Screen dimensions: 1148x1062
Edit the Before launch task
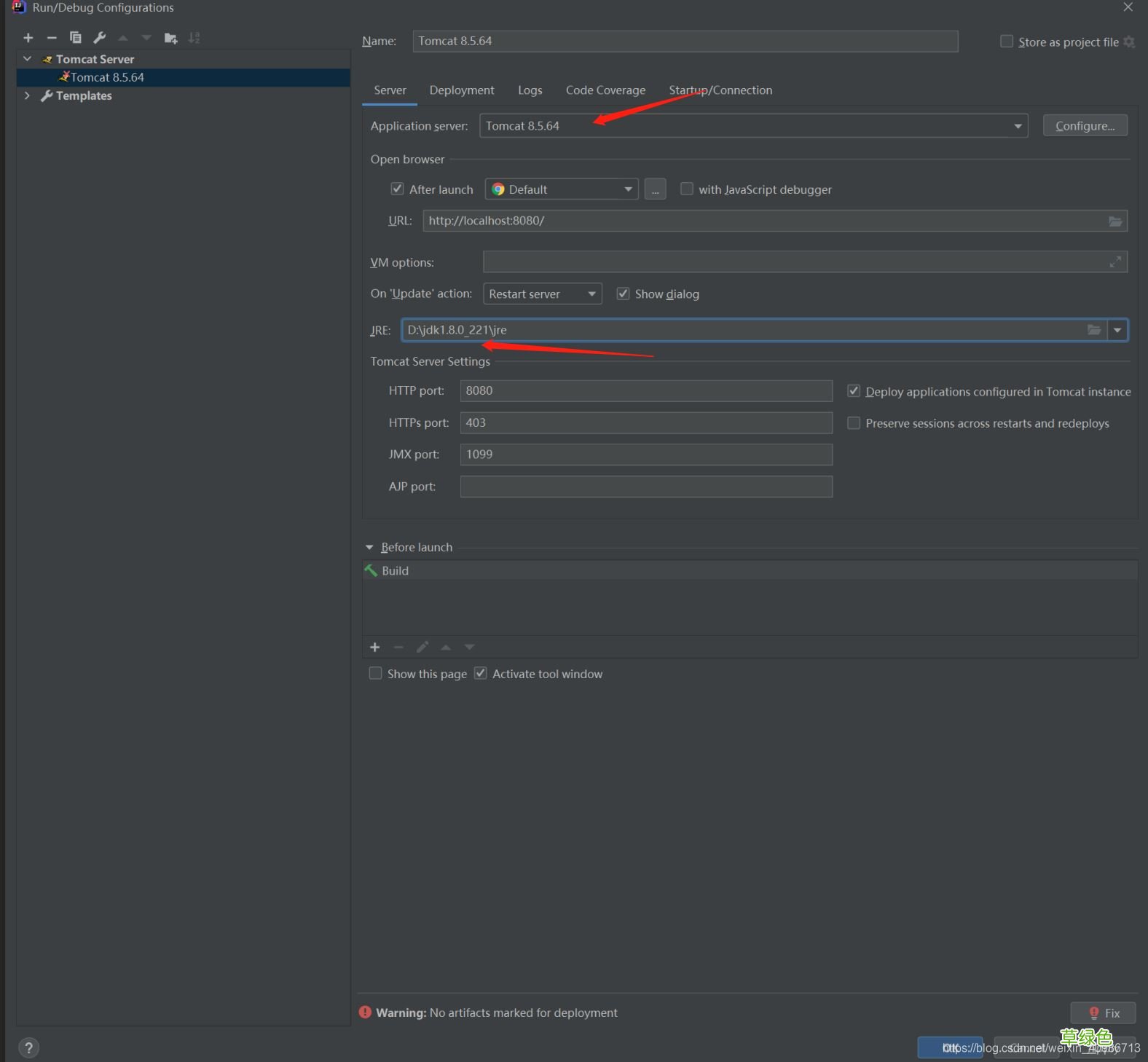click(422, 647)
